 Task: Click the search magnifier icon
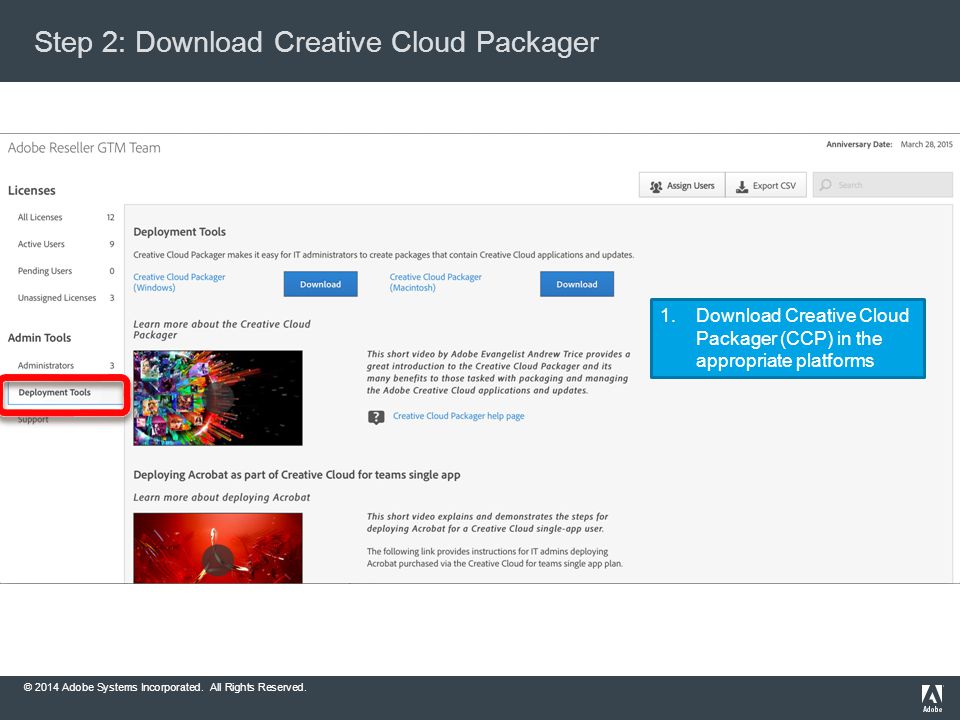825,185
